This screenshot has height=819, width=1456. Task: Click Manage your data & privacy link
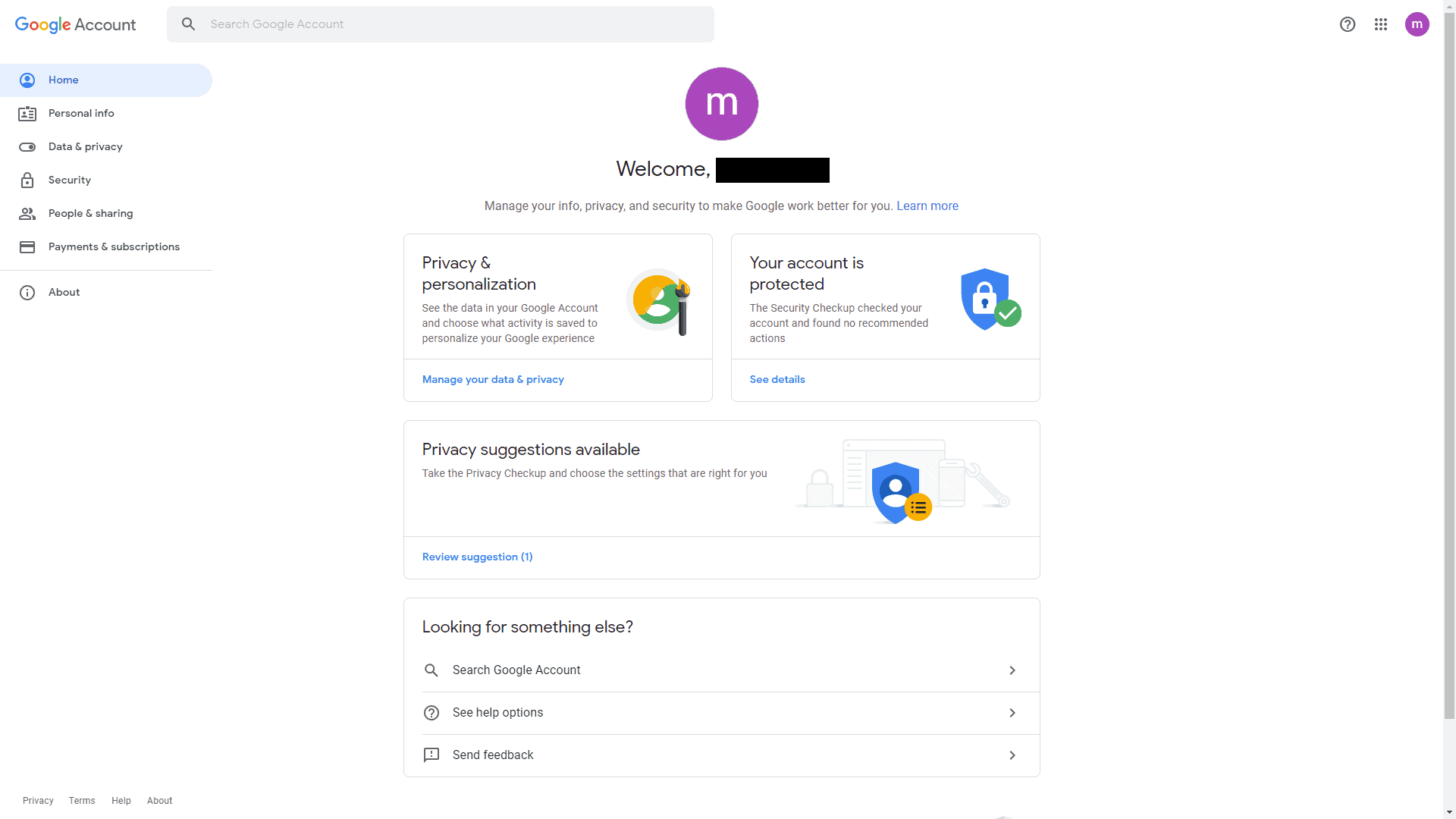(x=493, y=380)
